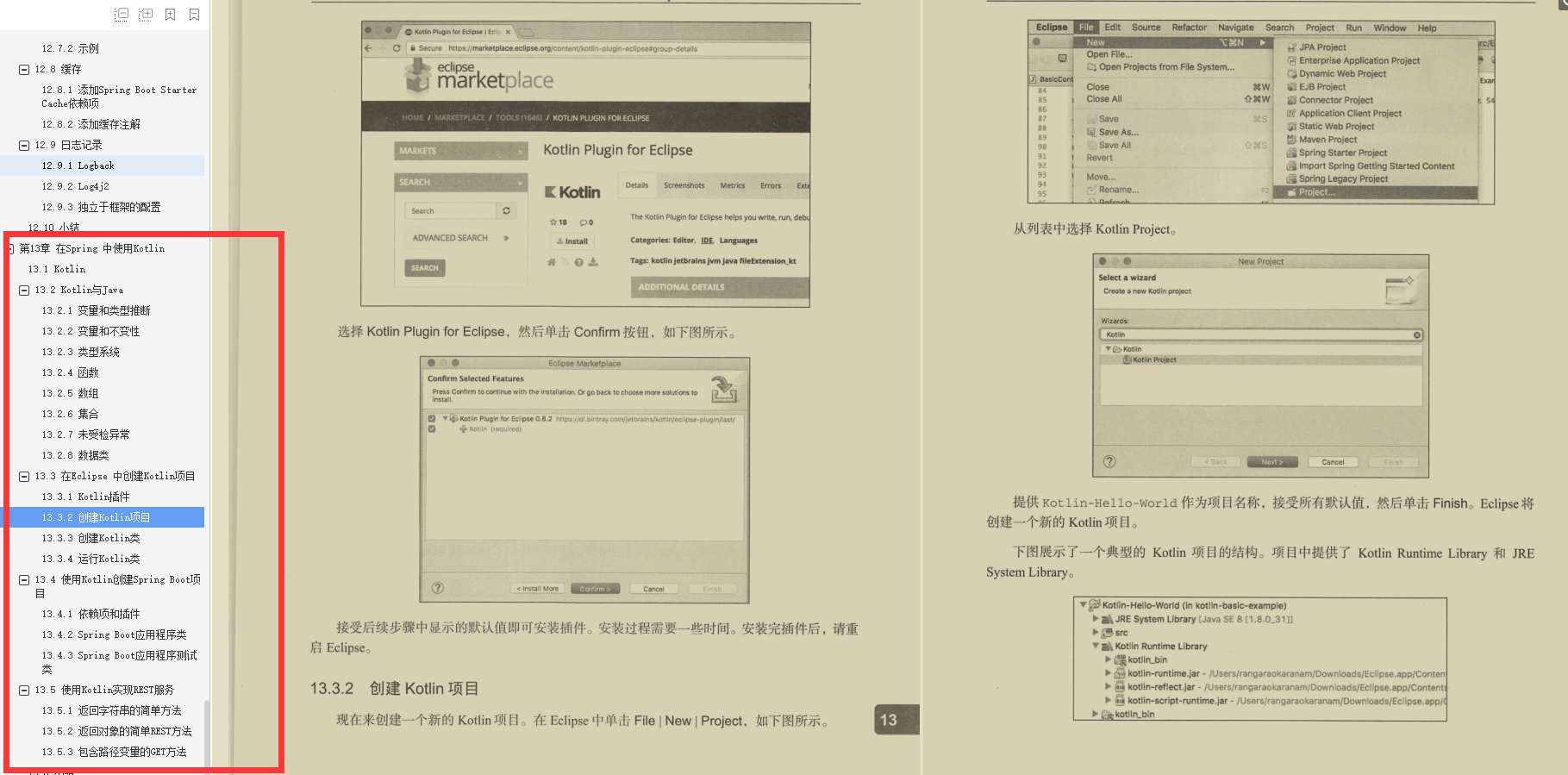
Task: Open 13.2.1 变量和类型推断
Action: 96,310
